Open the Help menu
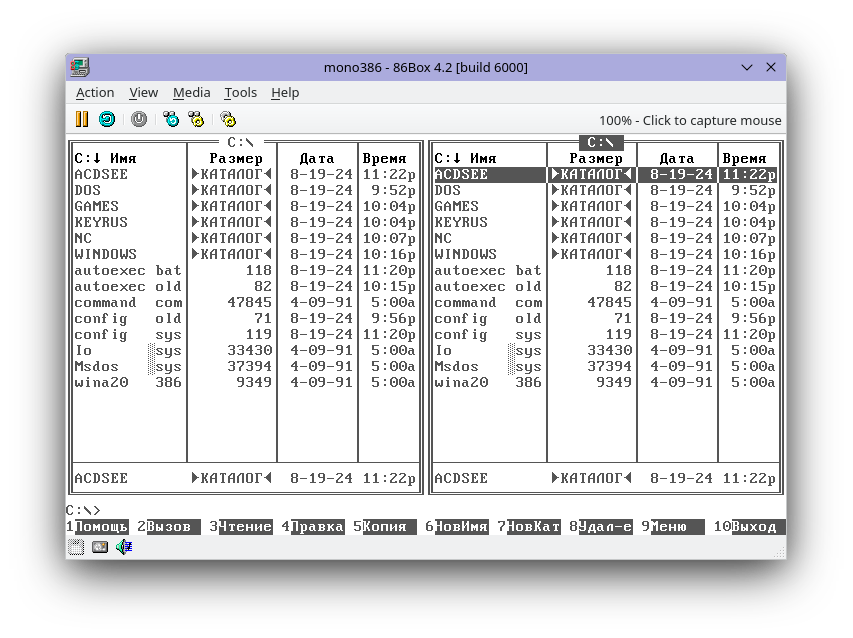 coord(285,93)
